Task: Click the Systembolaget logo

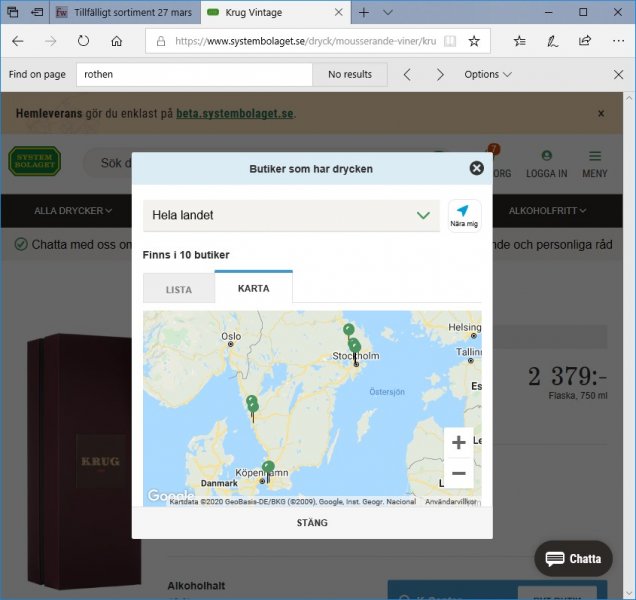Action: click(x=35, y=161)
